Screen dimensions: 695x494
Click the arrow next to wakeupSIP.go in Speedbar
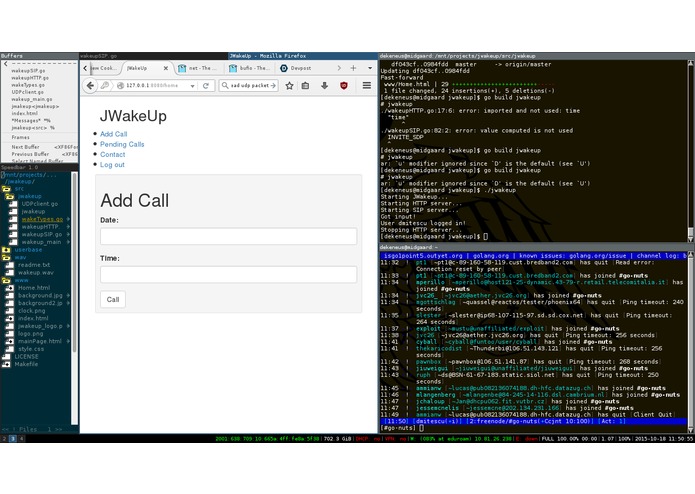tap(68, 234)
